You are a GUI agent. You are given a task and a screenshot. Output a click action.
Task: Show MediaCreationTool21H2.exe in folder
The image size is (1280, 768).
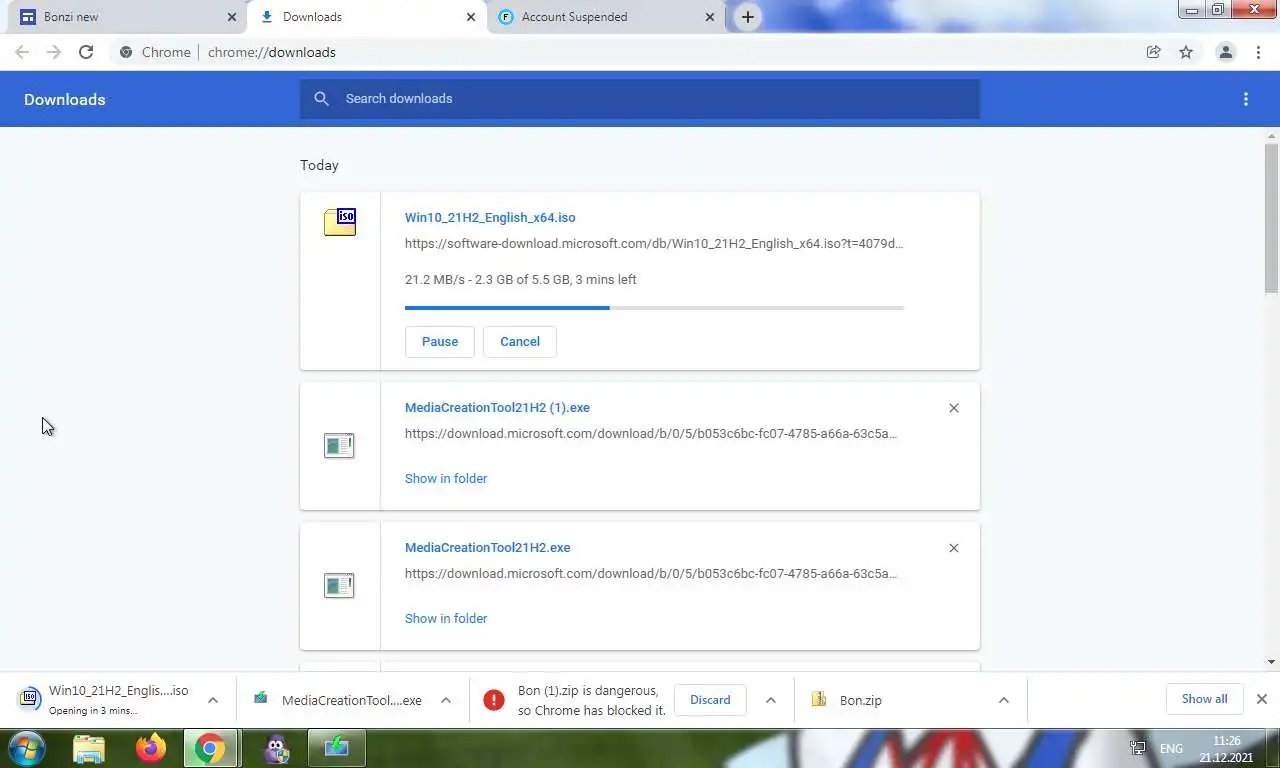click(x=446, y=618)
